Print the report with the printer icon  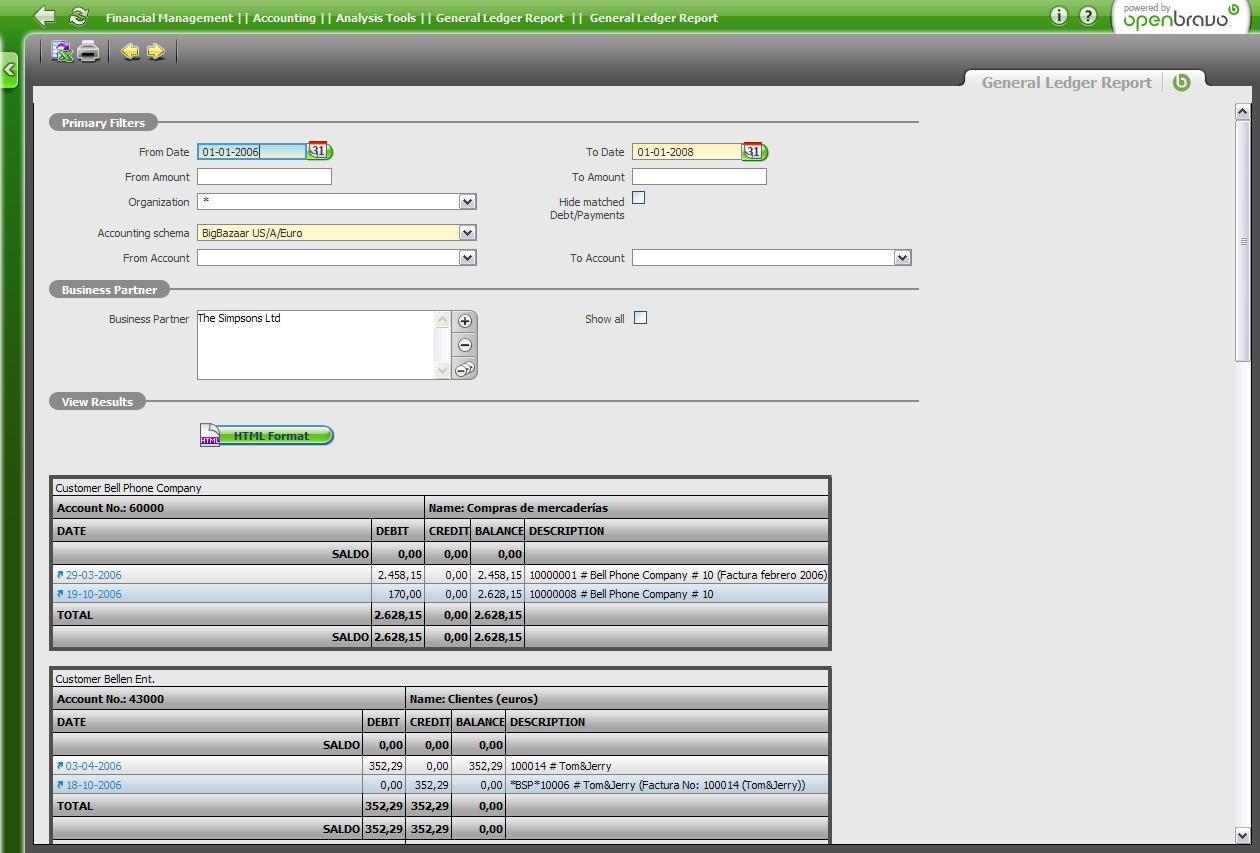[89, 51]
